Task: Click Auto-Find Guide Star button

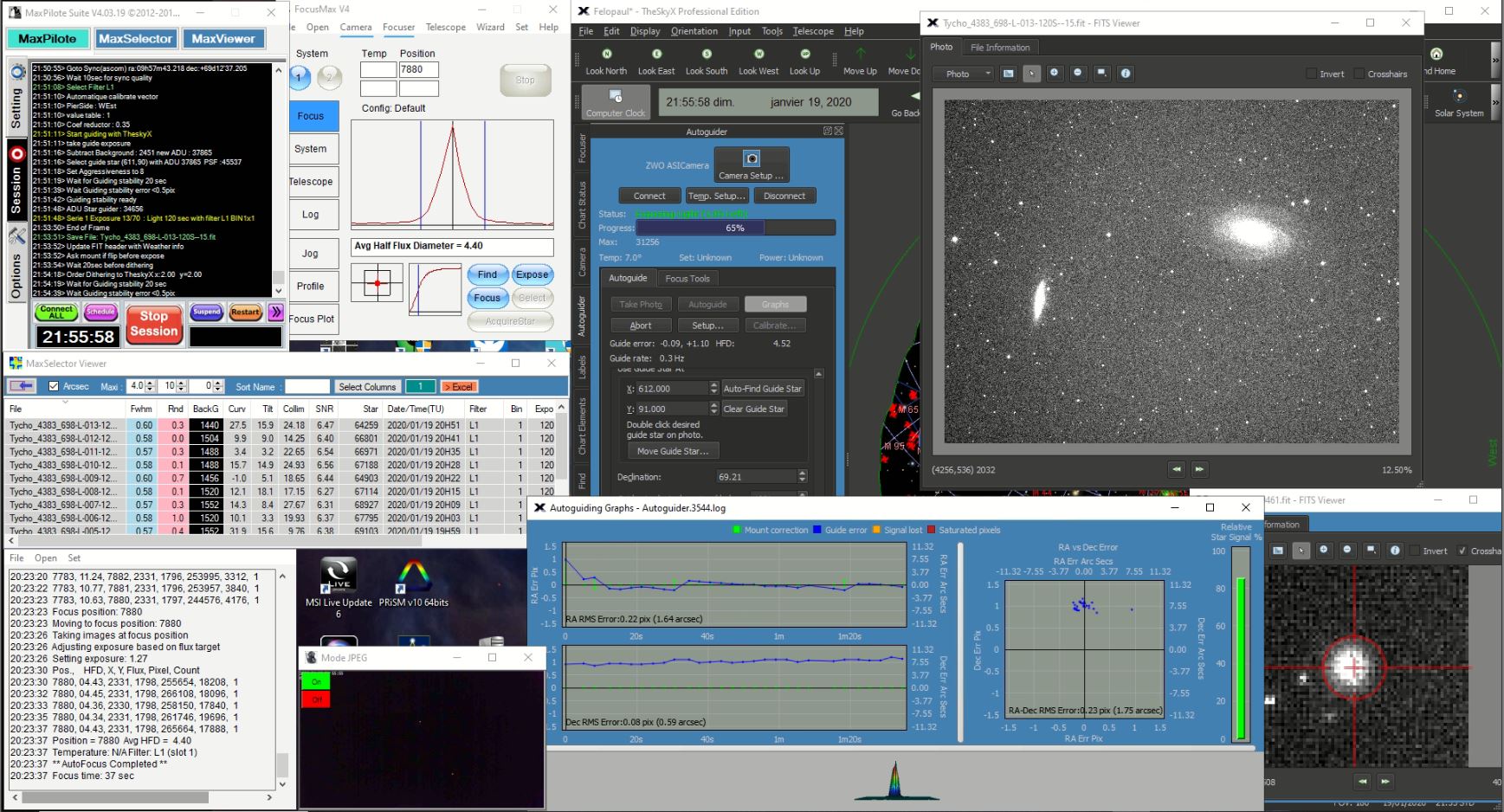Action: pos(763,388)
